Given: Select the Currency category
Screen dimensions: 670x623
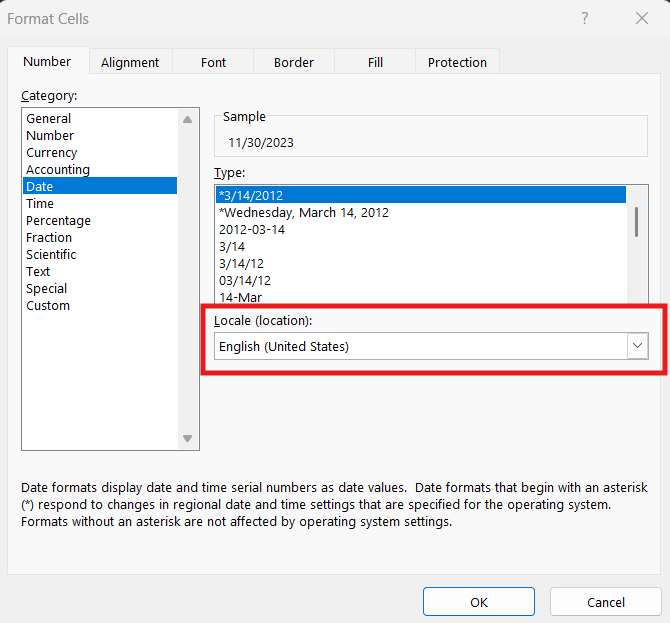Looking at the screenshot, I should coord(52,153).
